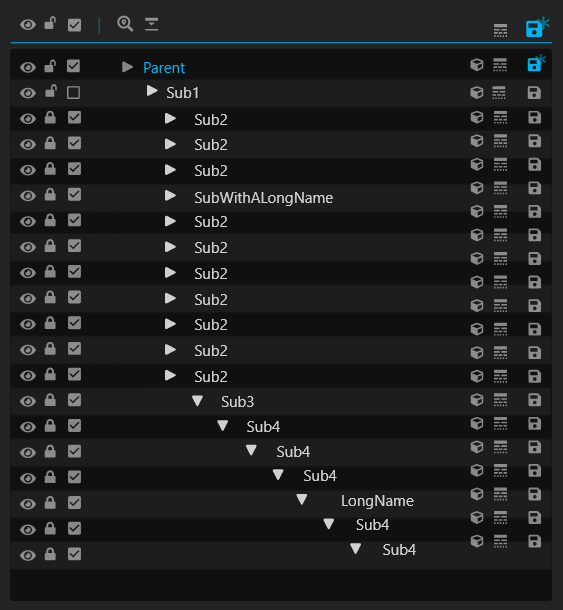Click the table list icon on Sub1 row
563x610 pixels.
click(x=499, y=93)
